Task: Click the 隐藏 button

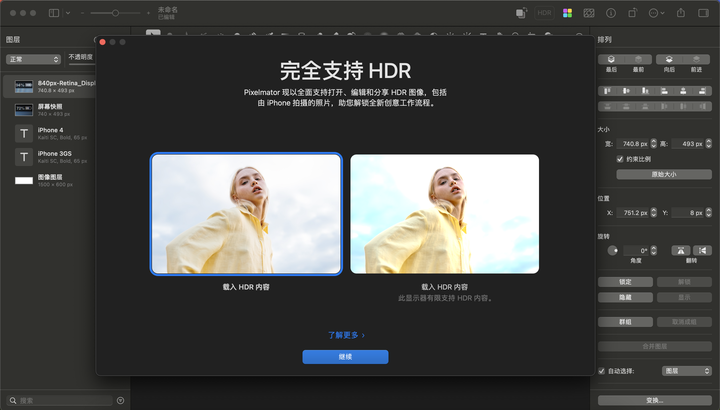Action: [625, 298]
